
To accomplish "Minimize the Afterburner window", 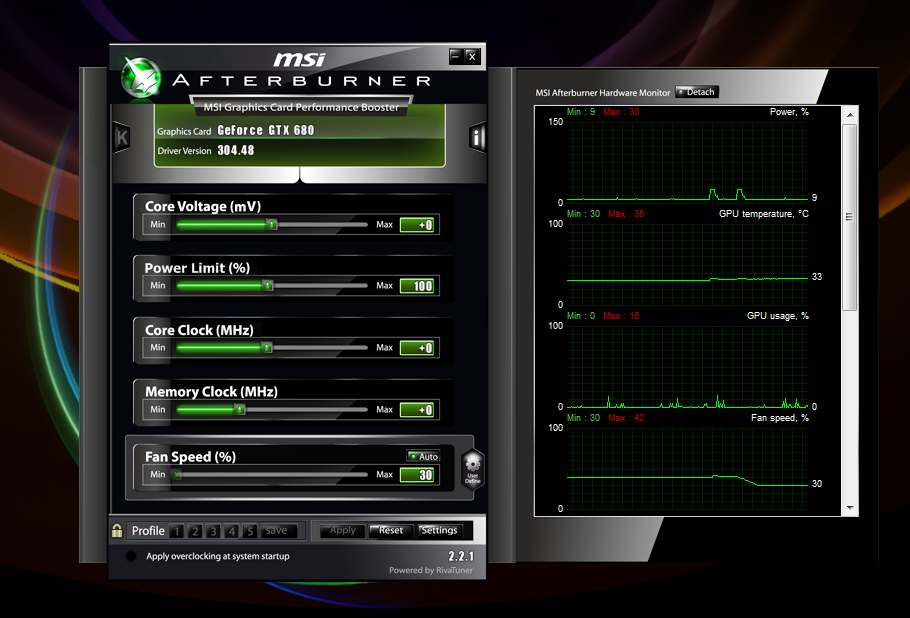I will (456, 56).
